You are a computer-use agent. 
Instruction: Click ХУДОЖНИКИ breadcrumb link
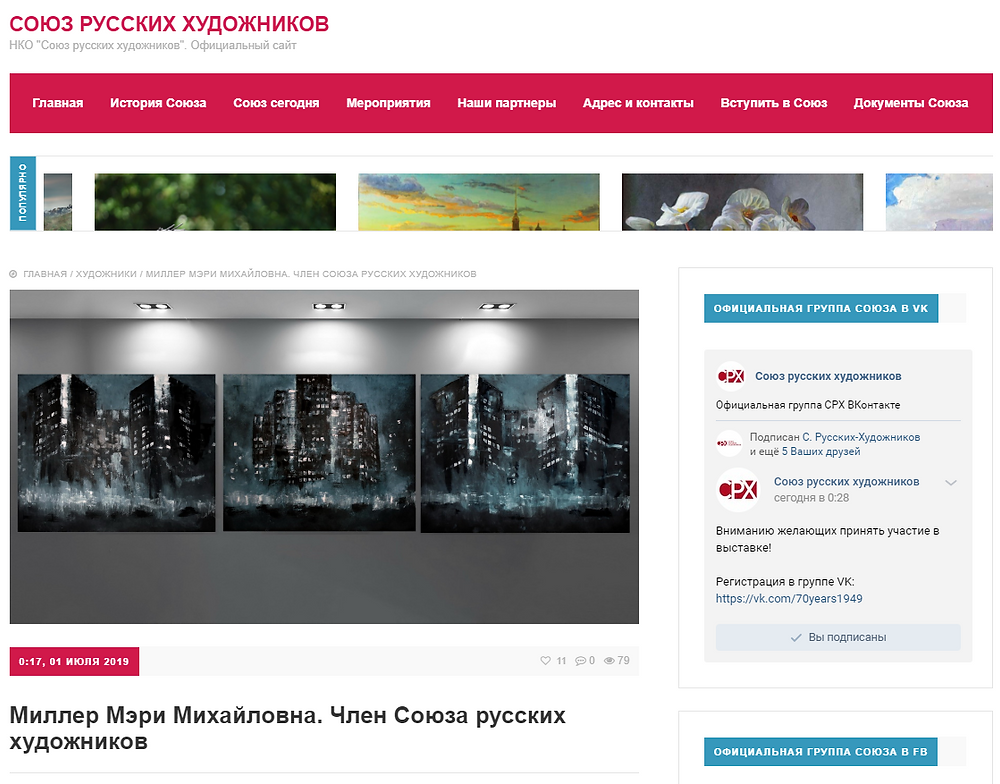(x=107, y=274)
